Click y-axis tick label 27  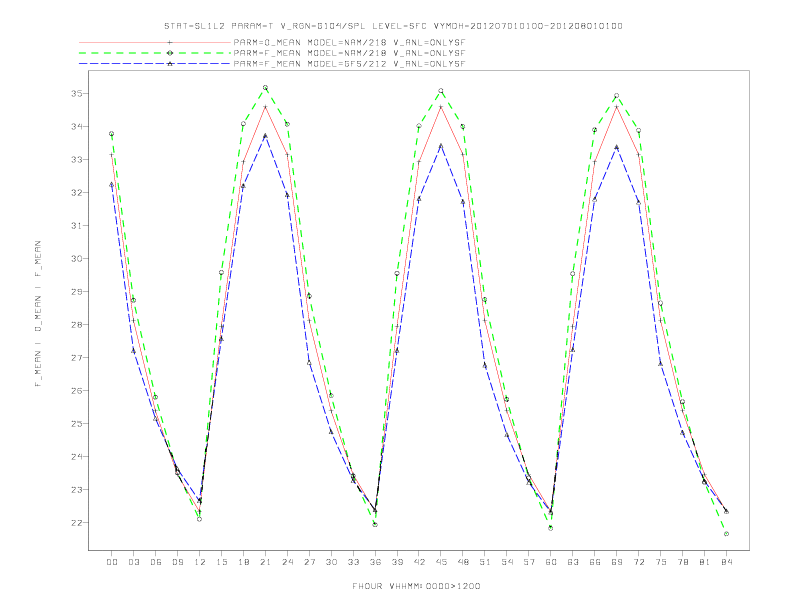click(77, 358)
